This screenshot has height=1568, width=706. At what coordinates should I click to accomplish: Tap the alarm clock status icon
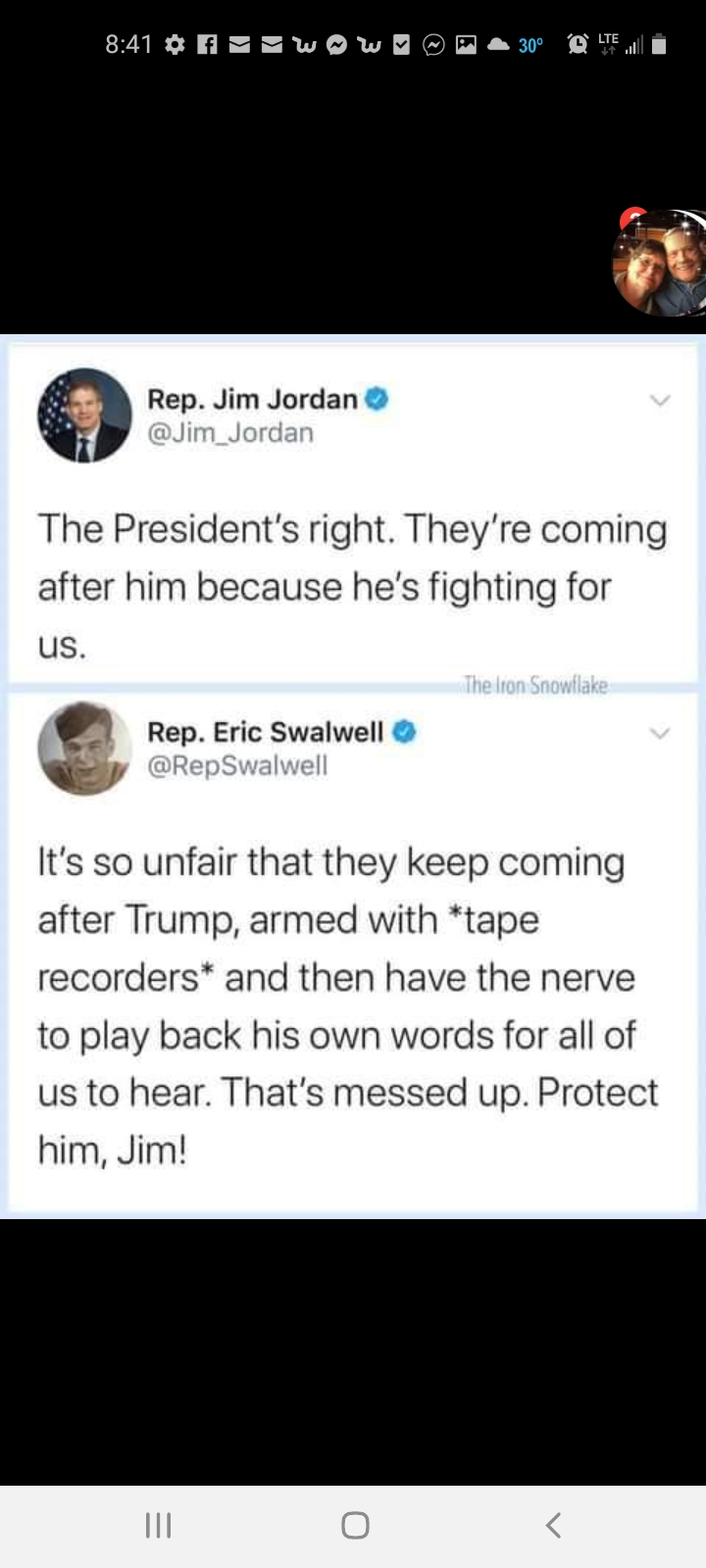click(579, 44)
